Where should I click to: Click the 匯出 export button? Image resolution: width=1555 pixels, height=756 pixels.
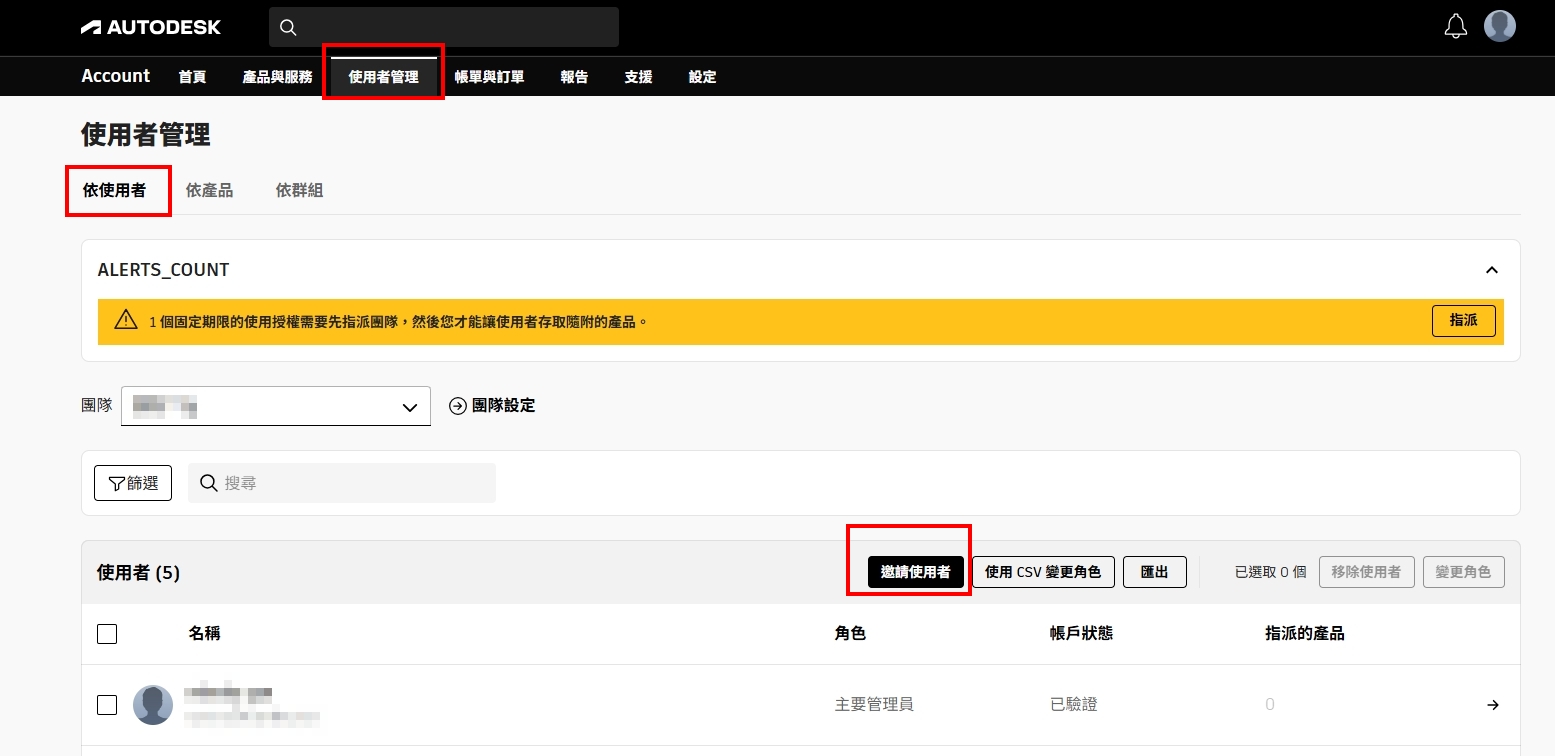1154,572
